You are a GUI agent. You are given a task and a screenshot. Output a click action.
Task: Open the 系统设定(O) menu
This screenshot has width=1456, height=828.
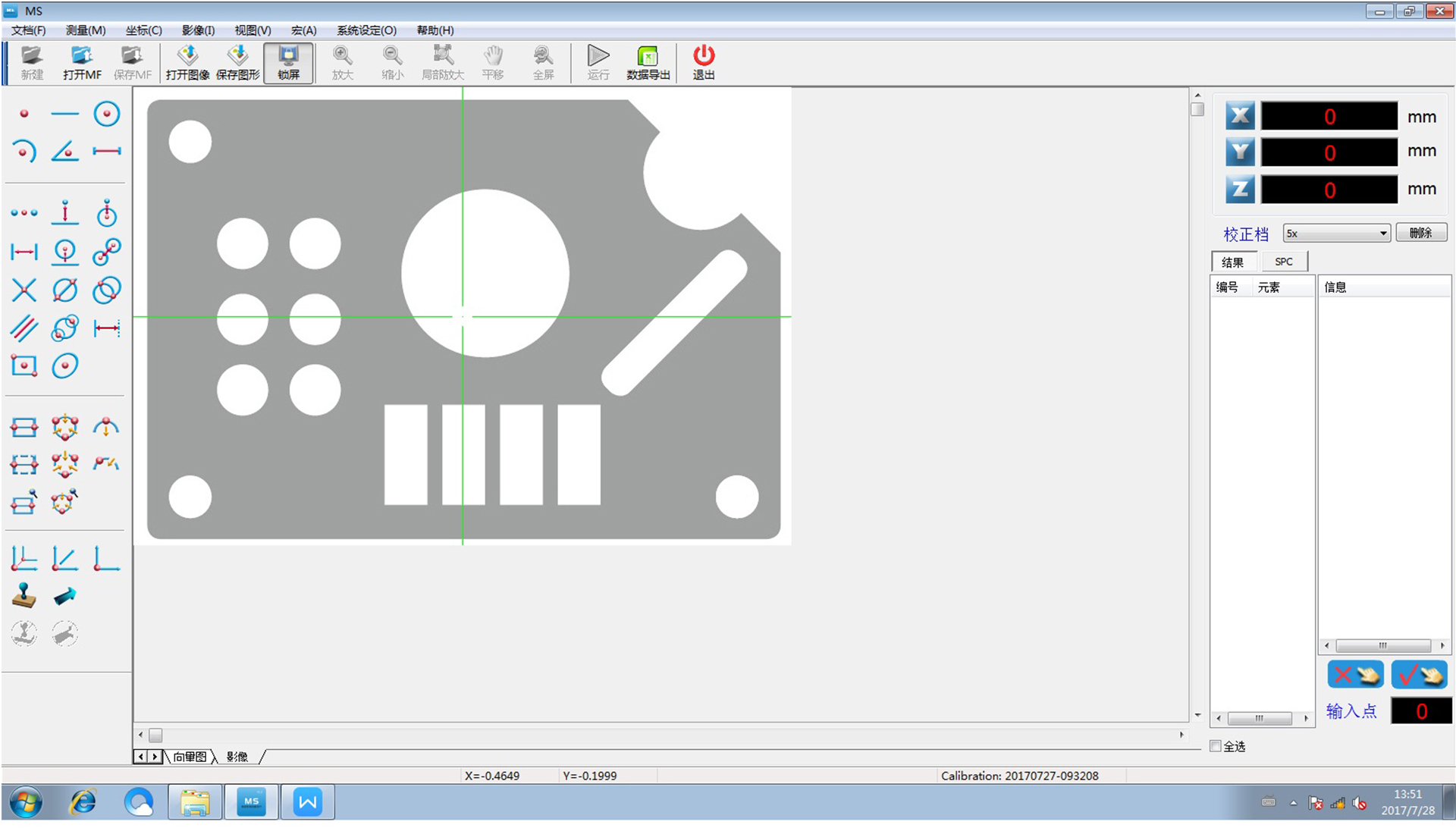pos(366,30)
